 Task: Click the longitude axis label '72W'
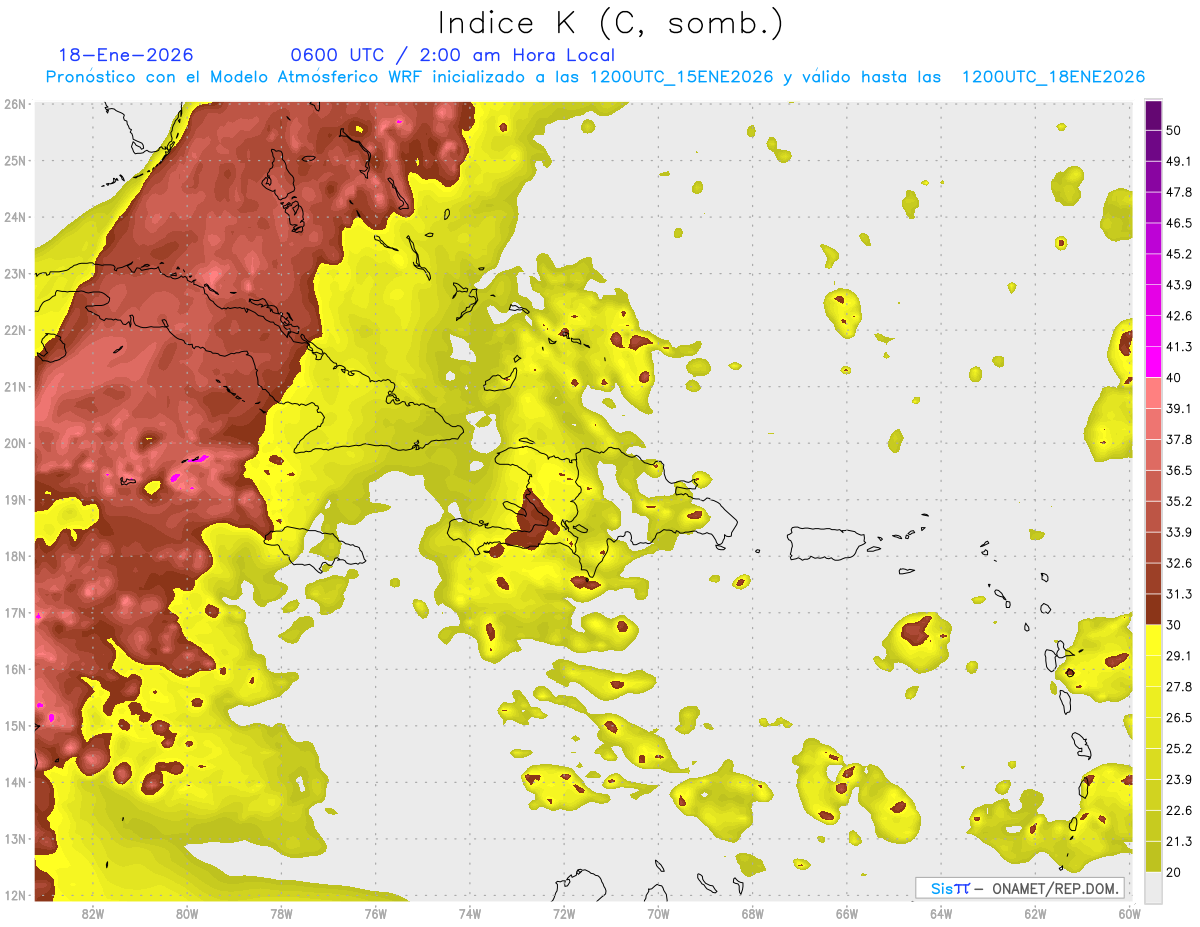pos(564,913)
